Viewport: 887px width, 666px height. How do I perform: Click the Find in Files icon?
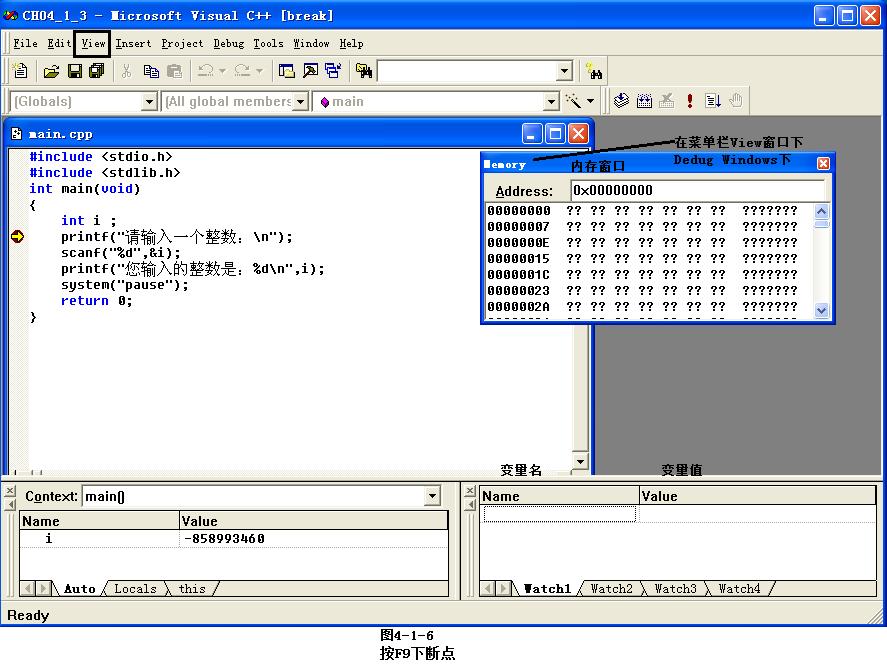click(x=364, y=71)
